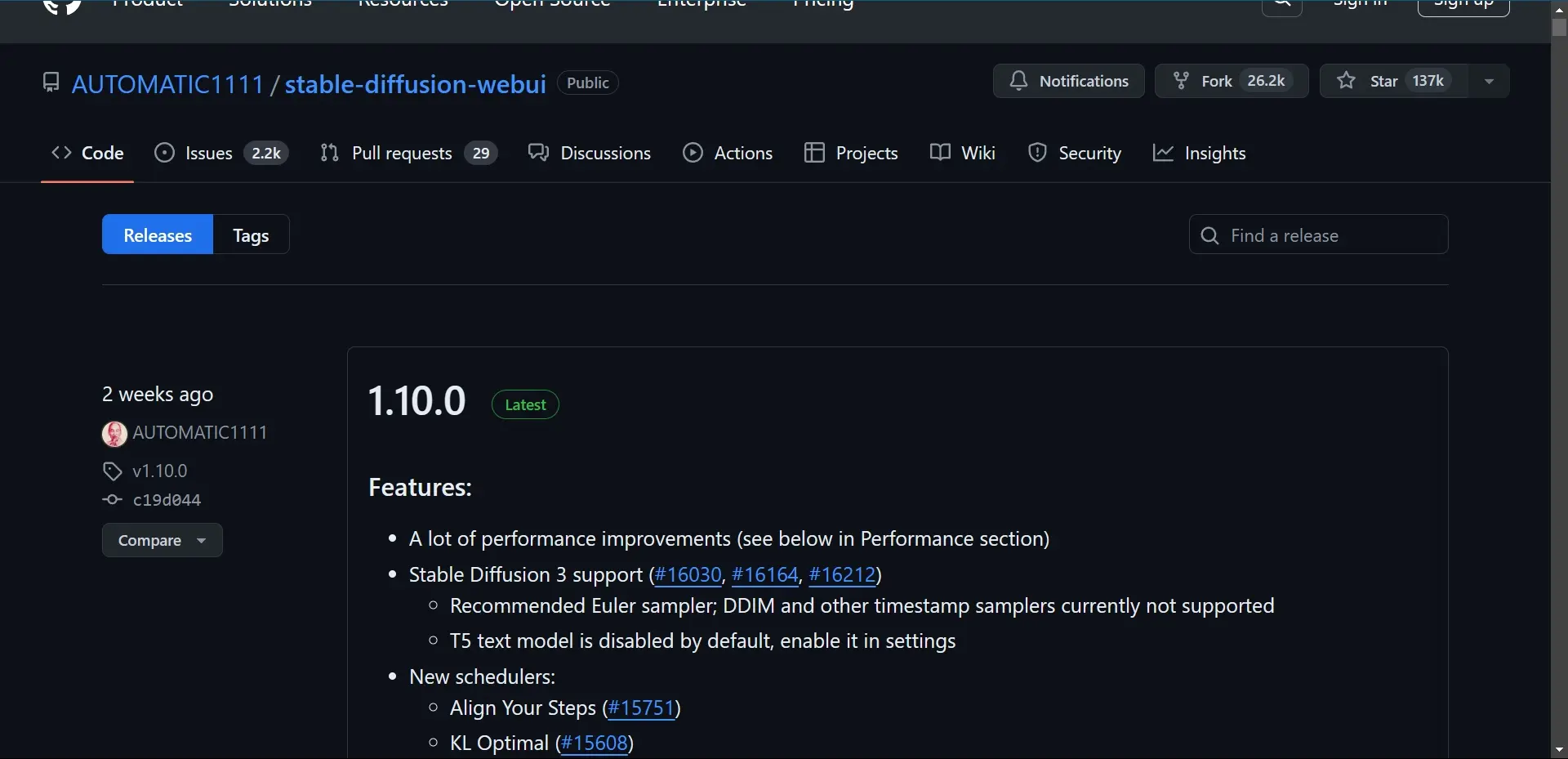The width and height of the screenshot is (1568, 759).
Task: Open pull request #16212 link
Action: (842, 575)
